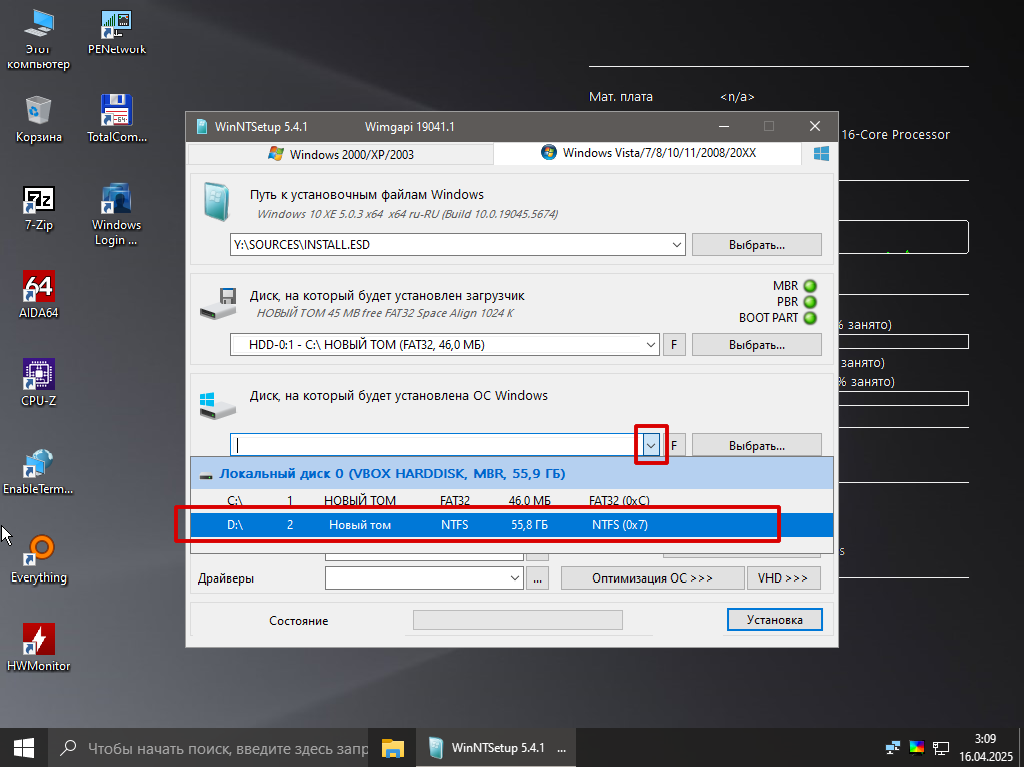This screenshot has width=1024, height=767.
Task: Click the BOOT PART green status indicator
Action: coord(810,318)
